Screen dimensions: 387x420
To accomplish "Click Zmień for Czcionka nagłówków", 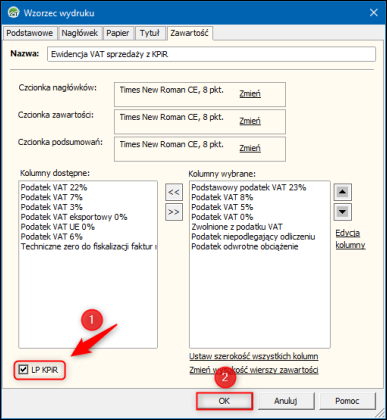I will coord(250,94).
